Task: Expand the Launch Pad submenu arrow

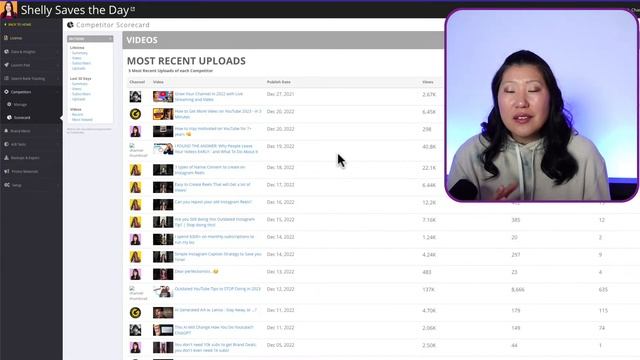Action: pos(58,65)
